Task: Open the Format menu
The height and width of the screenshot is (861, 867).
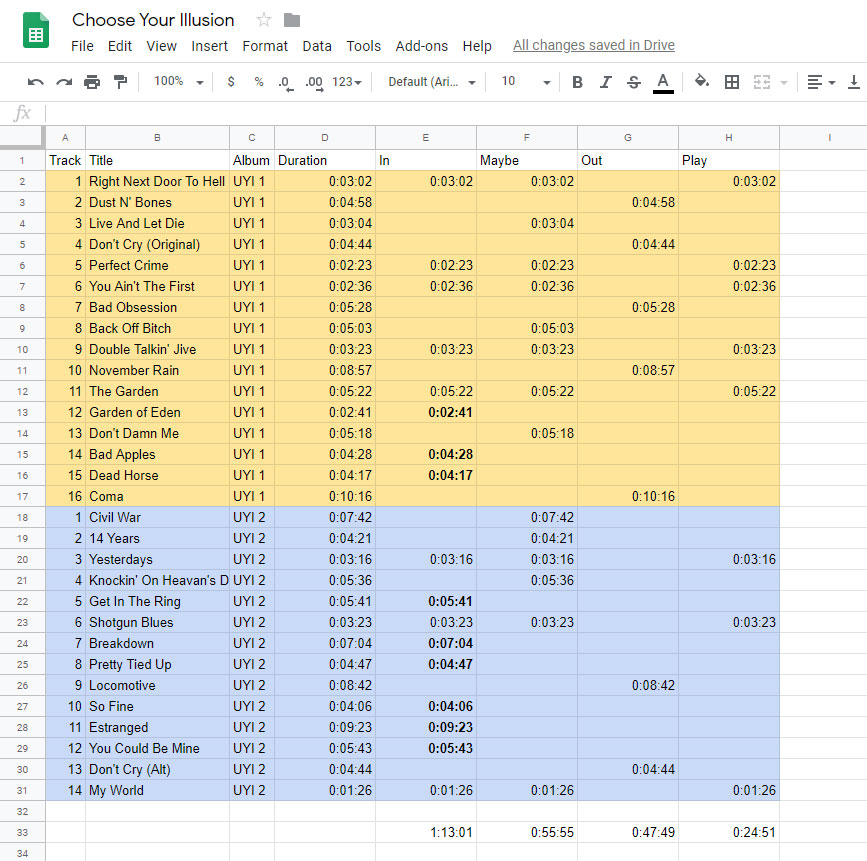Action: 265,46
